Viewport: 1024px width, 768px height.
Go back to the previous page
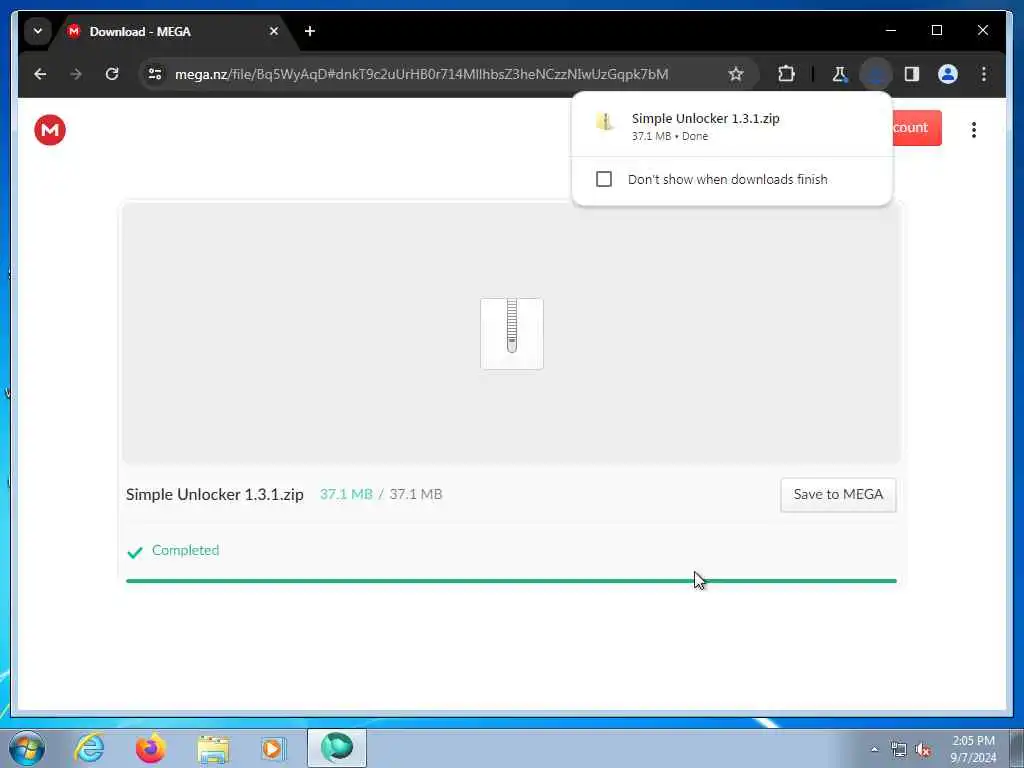[40, 74]
